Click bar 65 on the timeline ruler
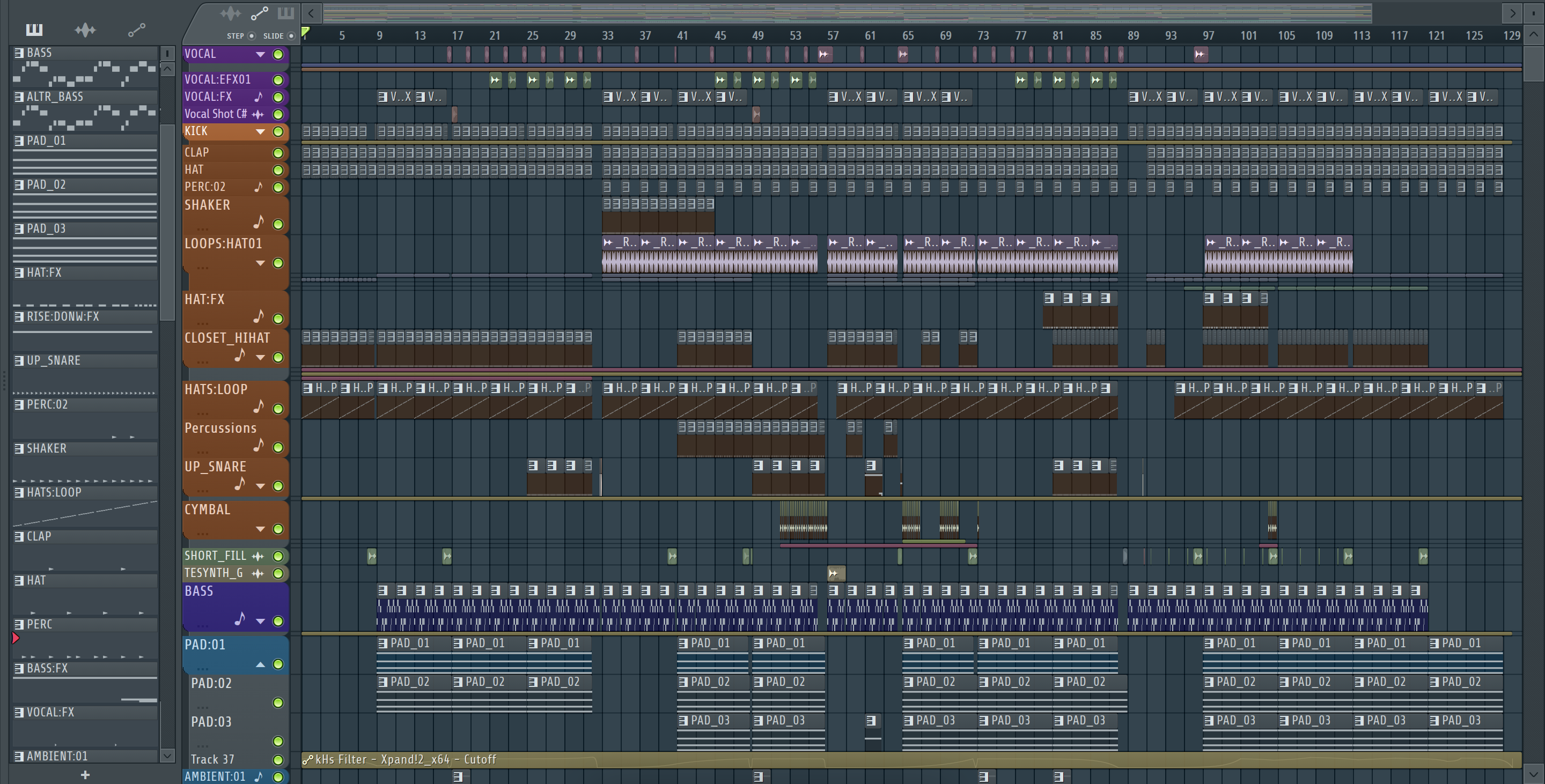 tap(908, 35)
